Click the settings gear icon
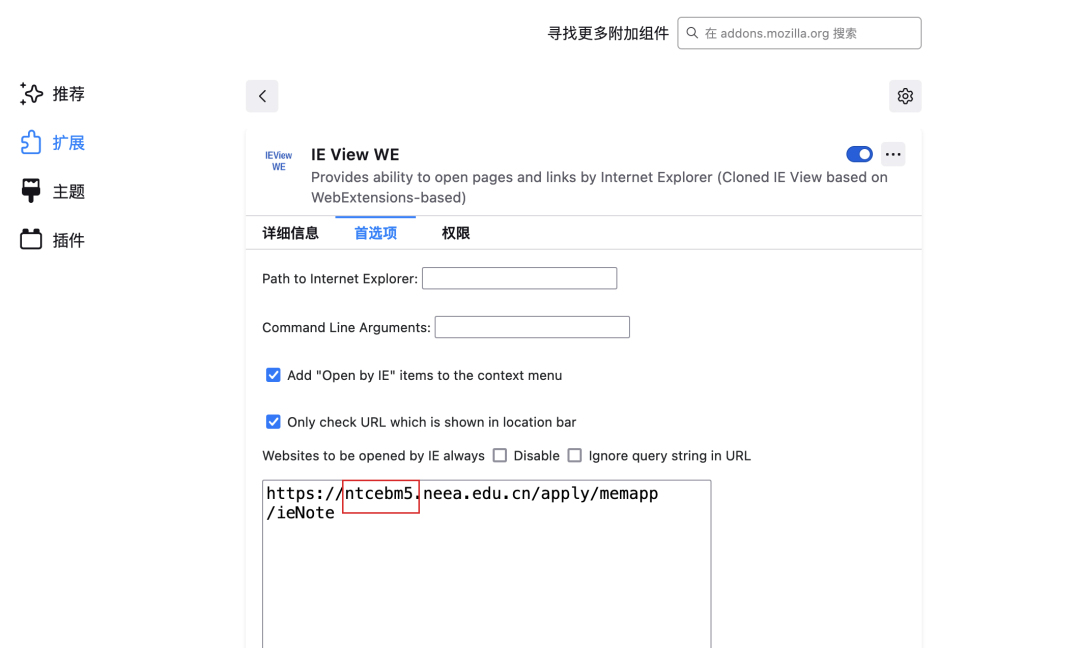The height and width of the screenshot is (648, 1080). [905, 96]
